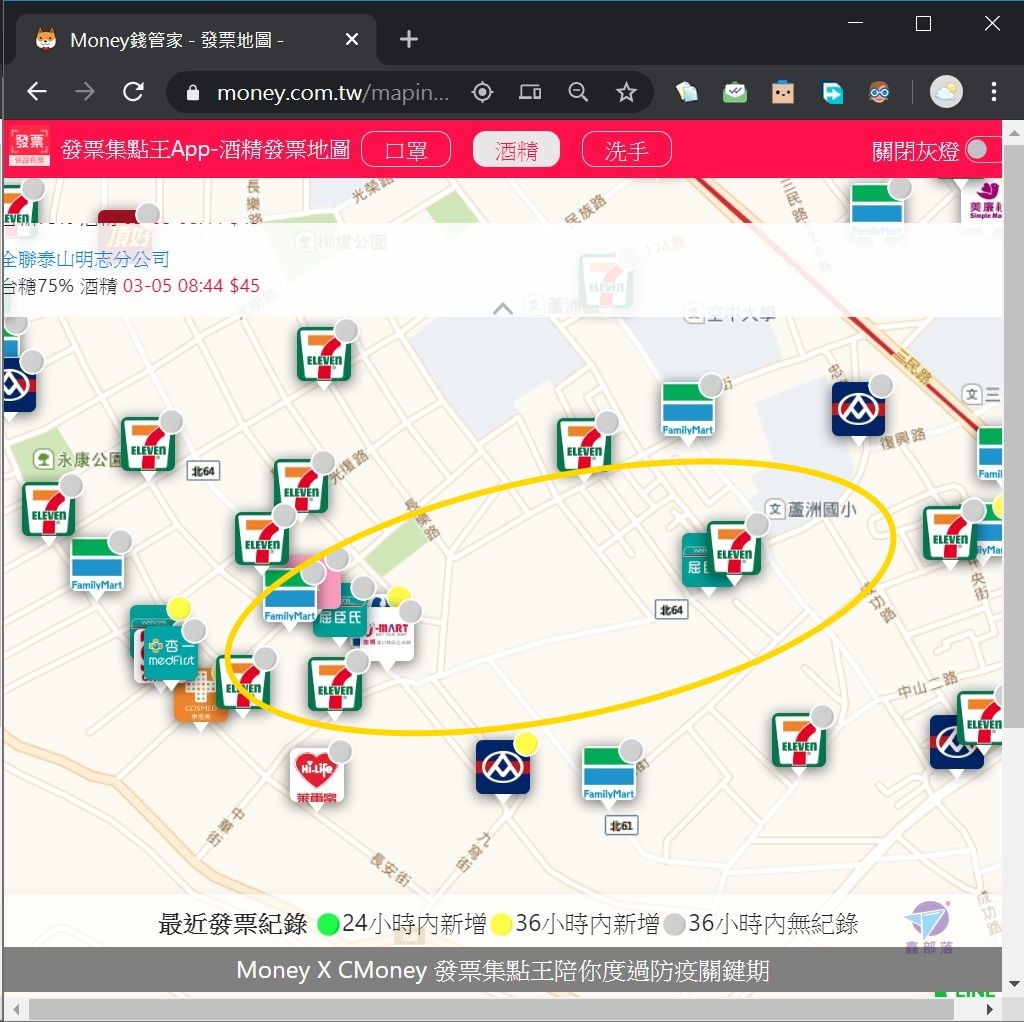Bookmark this page with the star icon

(x=626, y=92)
